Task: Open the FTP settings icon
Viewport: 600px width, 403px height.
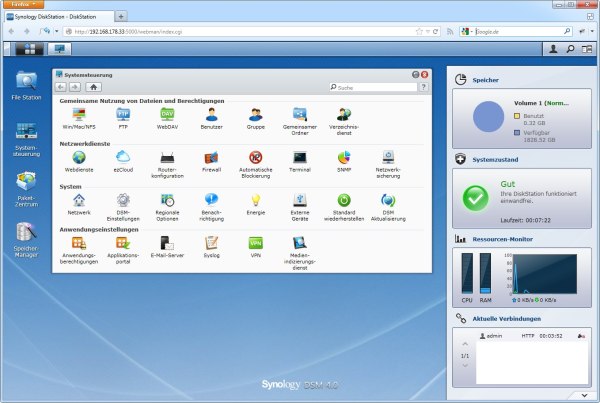Action: [123, 118]
